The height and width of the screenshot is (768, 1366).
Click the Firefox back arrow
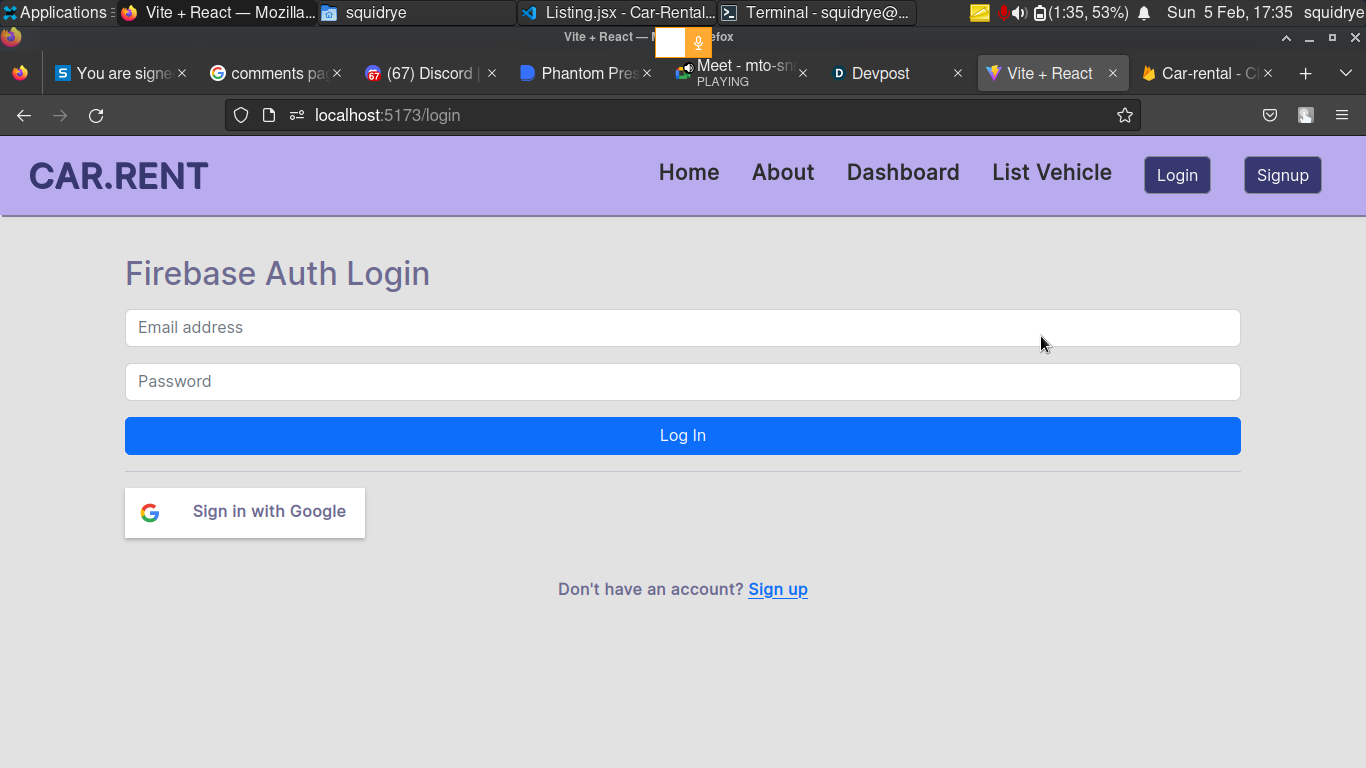(24, 115)
